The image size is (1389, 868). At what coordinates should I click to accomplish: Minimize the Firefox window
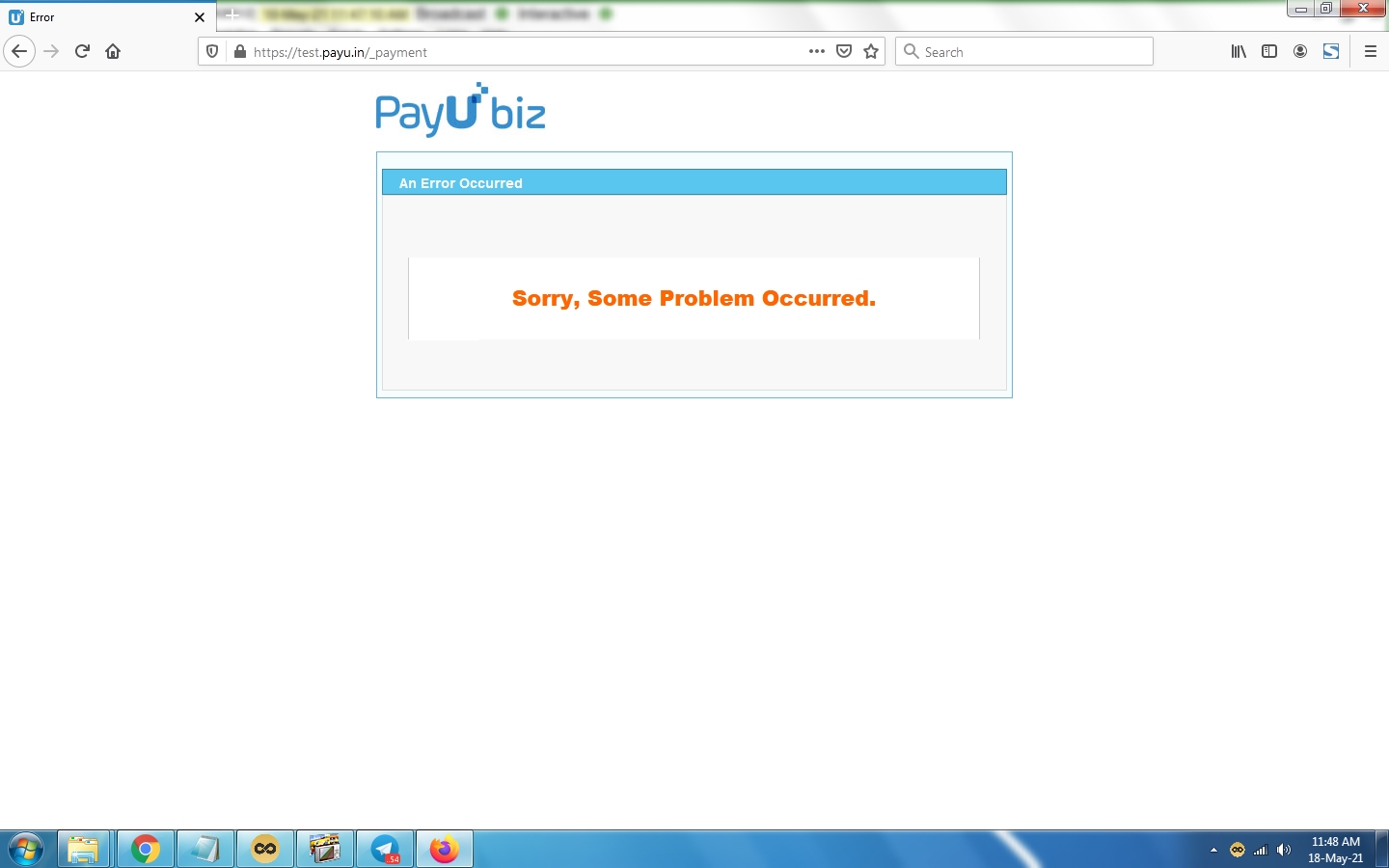[x=1300, y=9]
